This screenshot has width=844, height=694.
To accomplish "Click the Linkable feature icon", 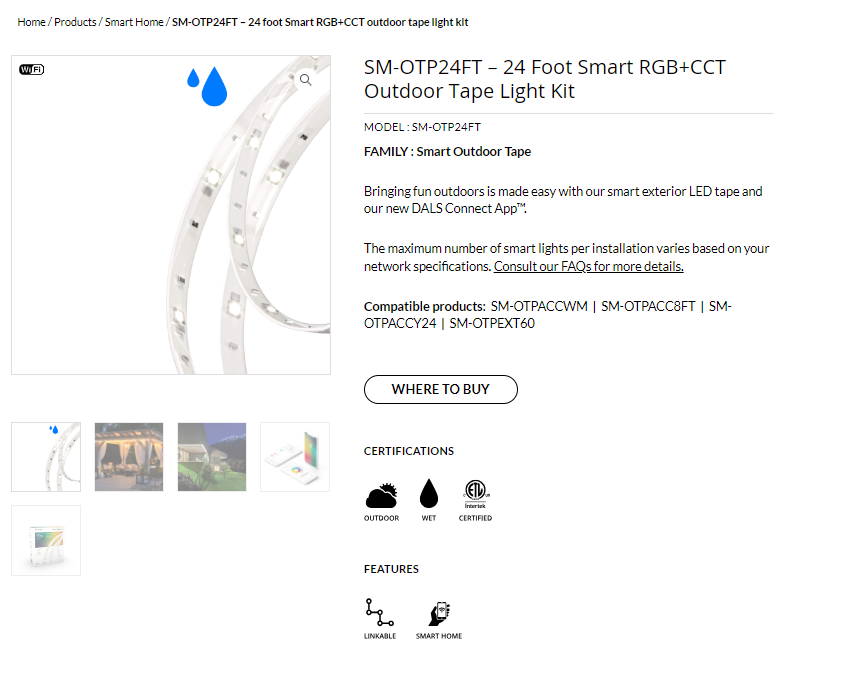I will 379,612.
